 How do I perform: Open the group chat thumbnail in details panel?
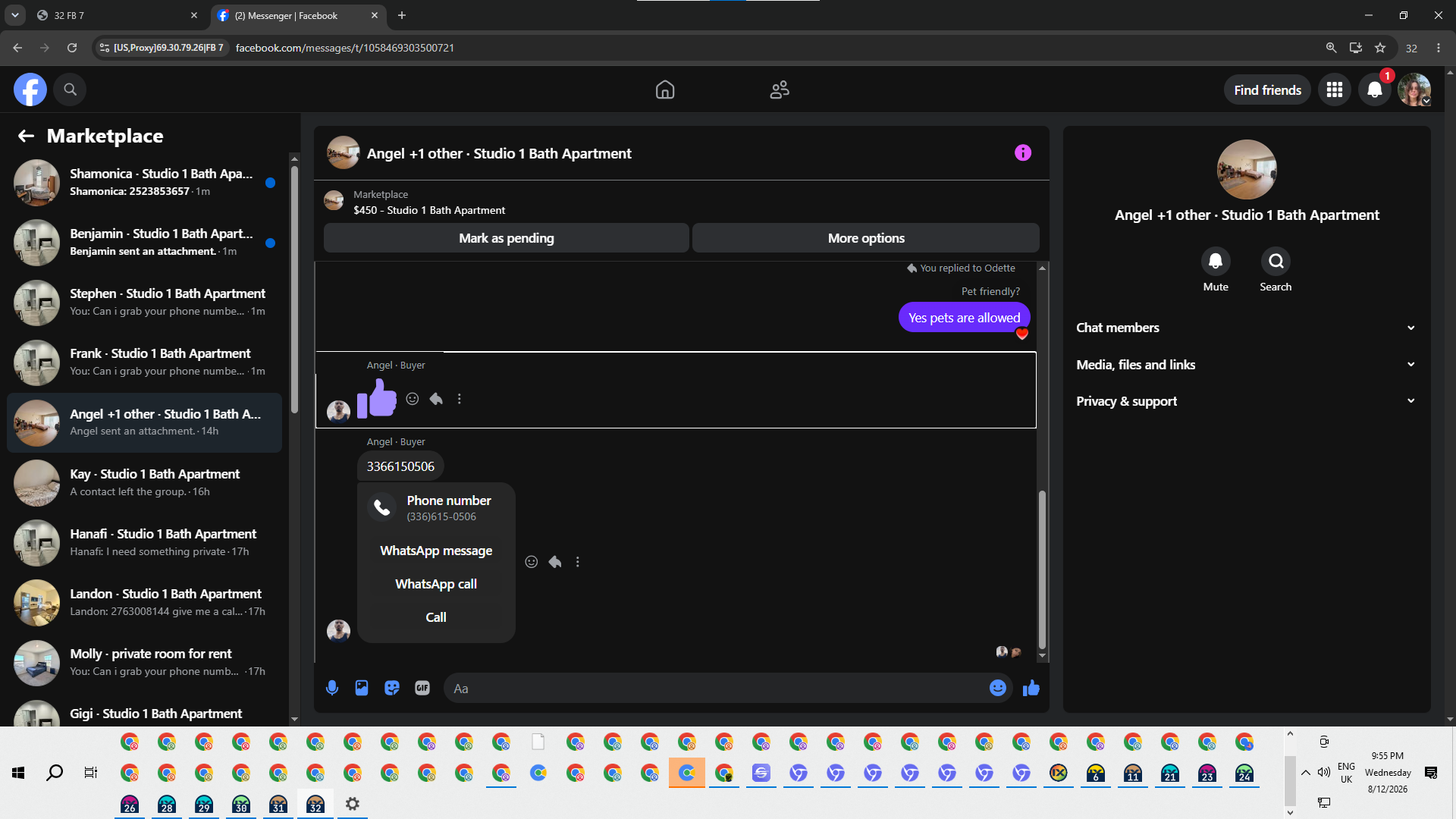1247,170
